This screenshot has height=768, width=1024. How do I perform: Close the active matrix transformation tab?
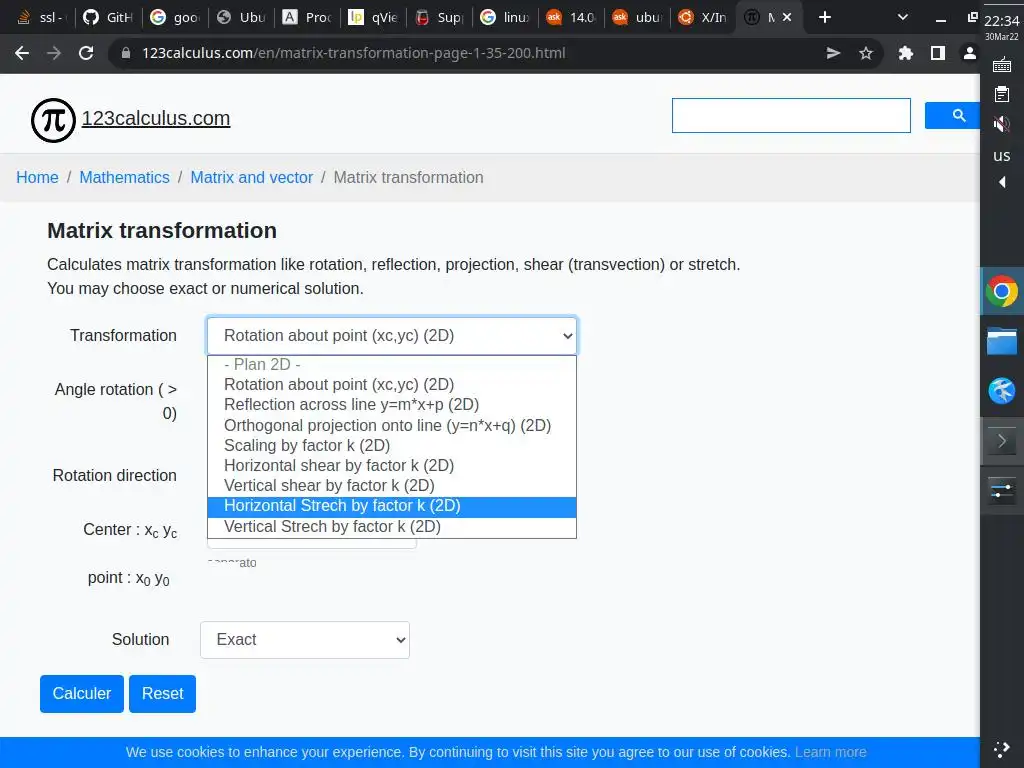pyautogui.click(x=787, y=17)
